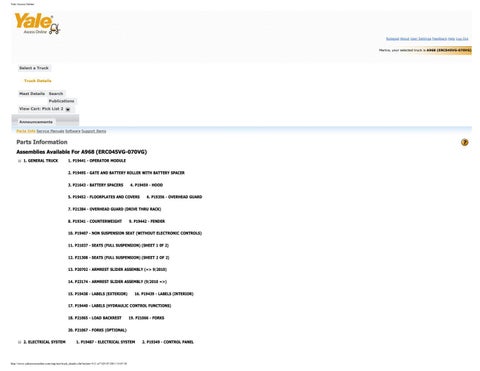Collapse the General Truck tree node

[19, 161]
